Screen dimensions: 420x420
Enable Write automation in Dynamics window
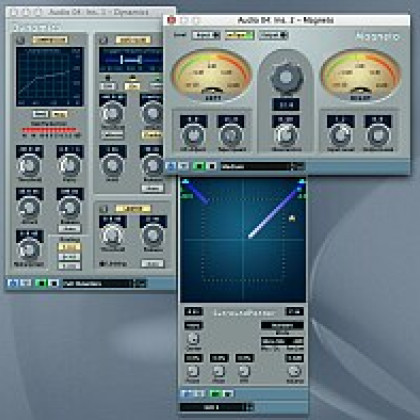(53, 283)
